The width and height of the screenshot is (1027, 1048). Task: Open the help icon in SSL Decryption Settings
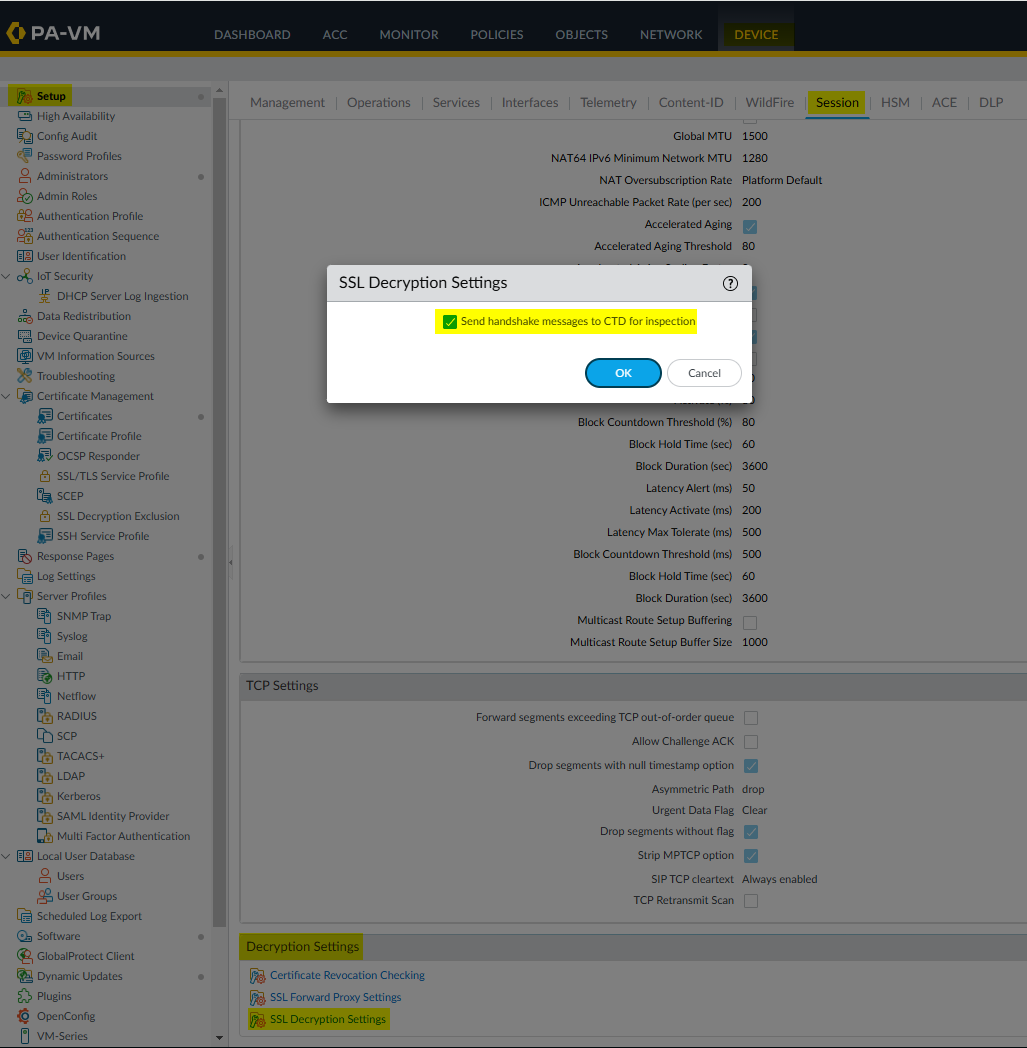pyautogui.click(x=730, y=283)
